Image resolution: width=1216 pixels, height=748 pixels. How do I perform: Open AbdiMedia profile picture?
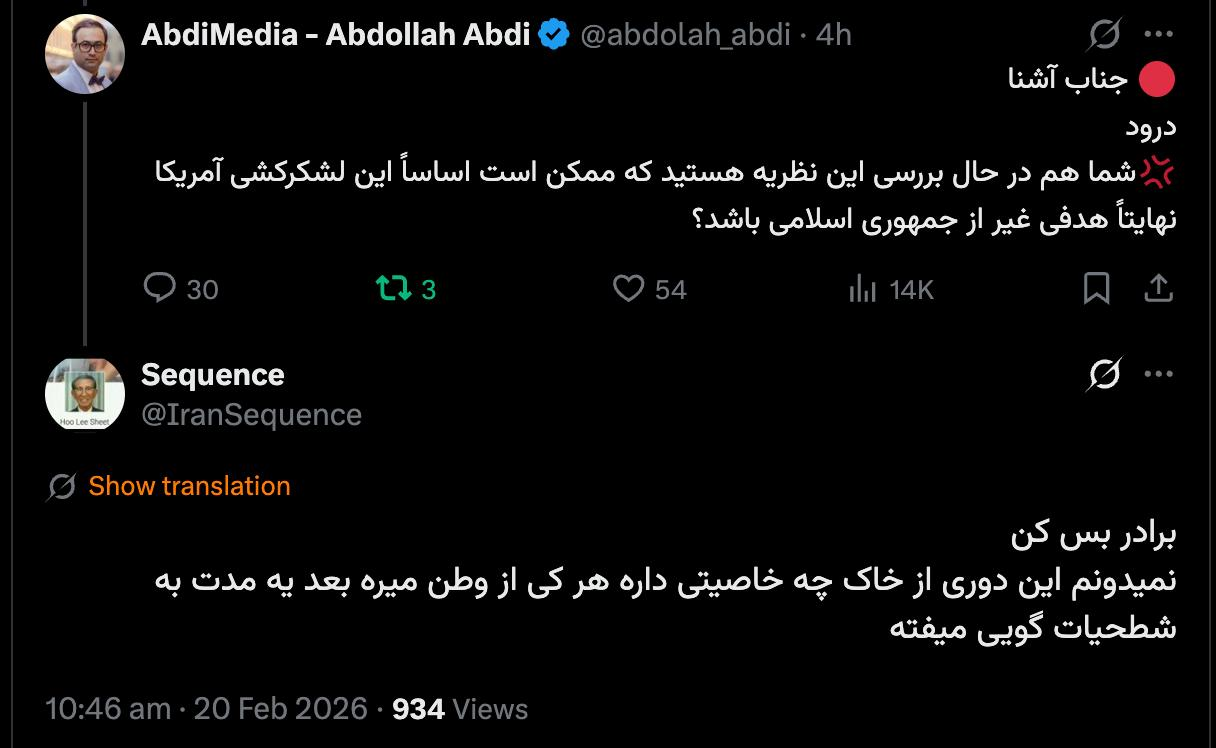[x=85, y=54]
